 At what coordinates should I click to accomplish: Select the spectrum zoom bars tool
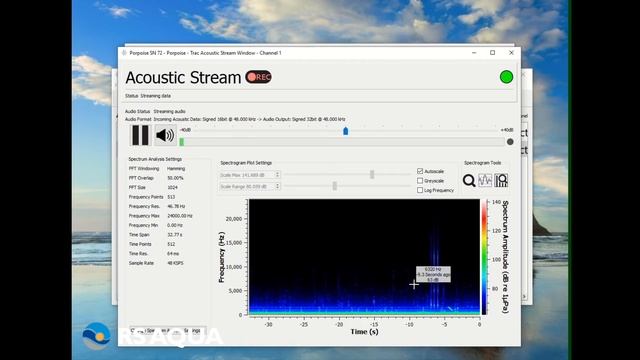pyautogui.click(x=501, y=180)
